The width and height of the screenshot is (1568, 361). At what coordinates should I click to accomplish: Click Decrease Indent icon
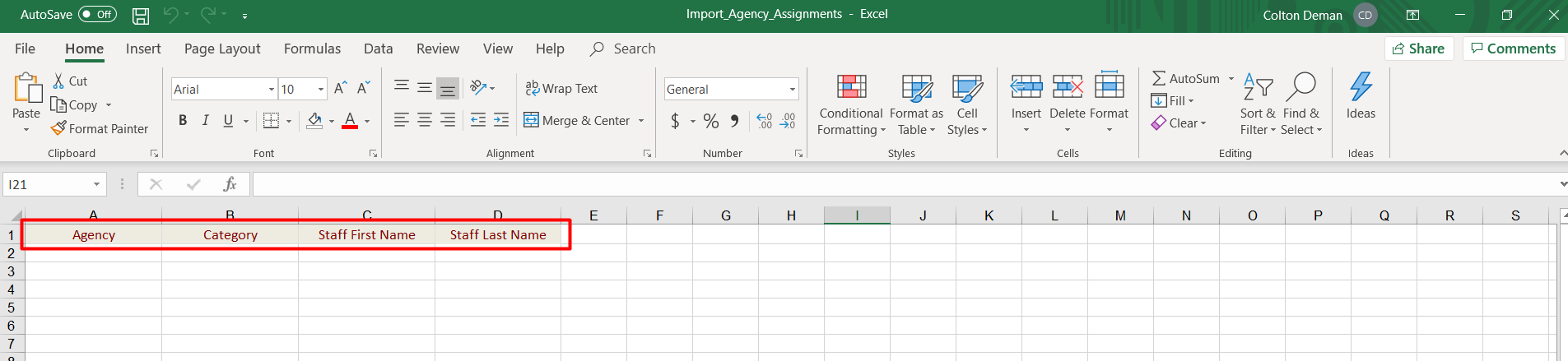(478, 120)
